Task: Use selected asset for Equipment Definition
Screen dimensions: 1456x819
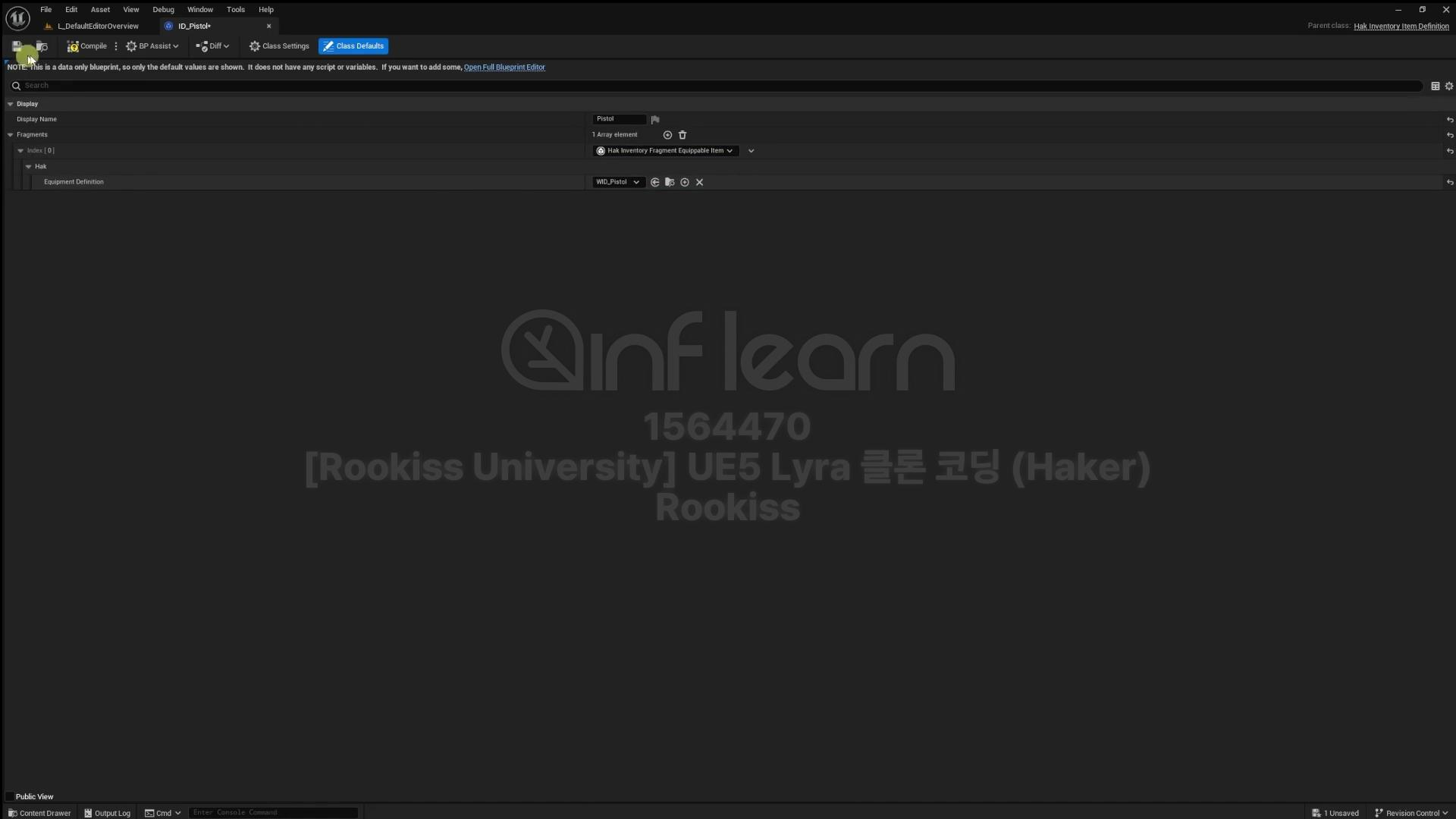Action: point(655,182)
